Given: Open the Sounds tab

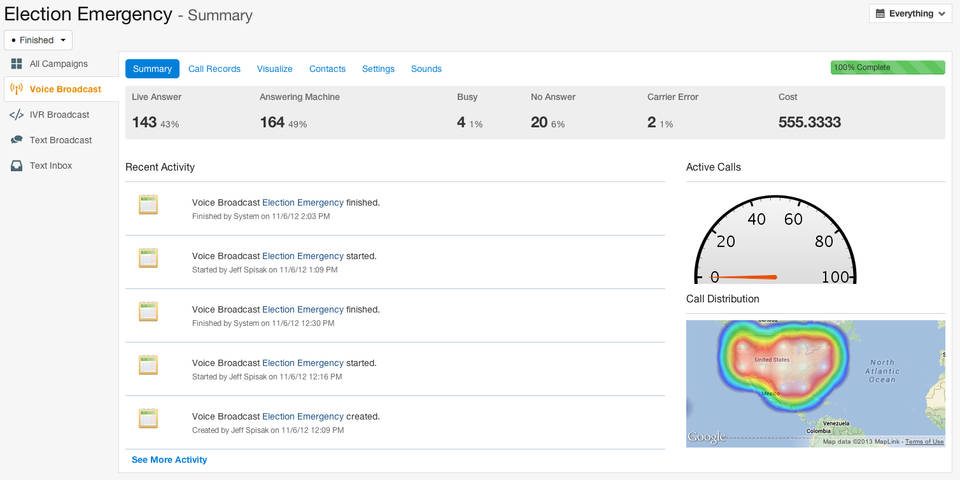Looking at the screenshot, I should coord(426,69).
